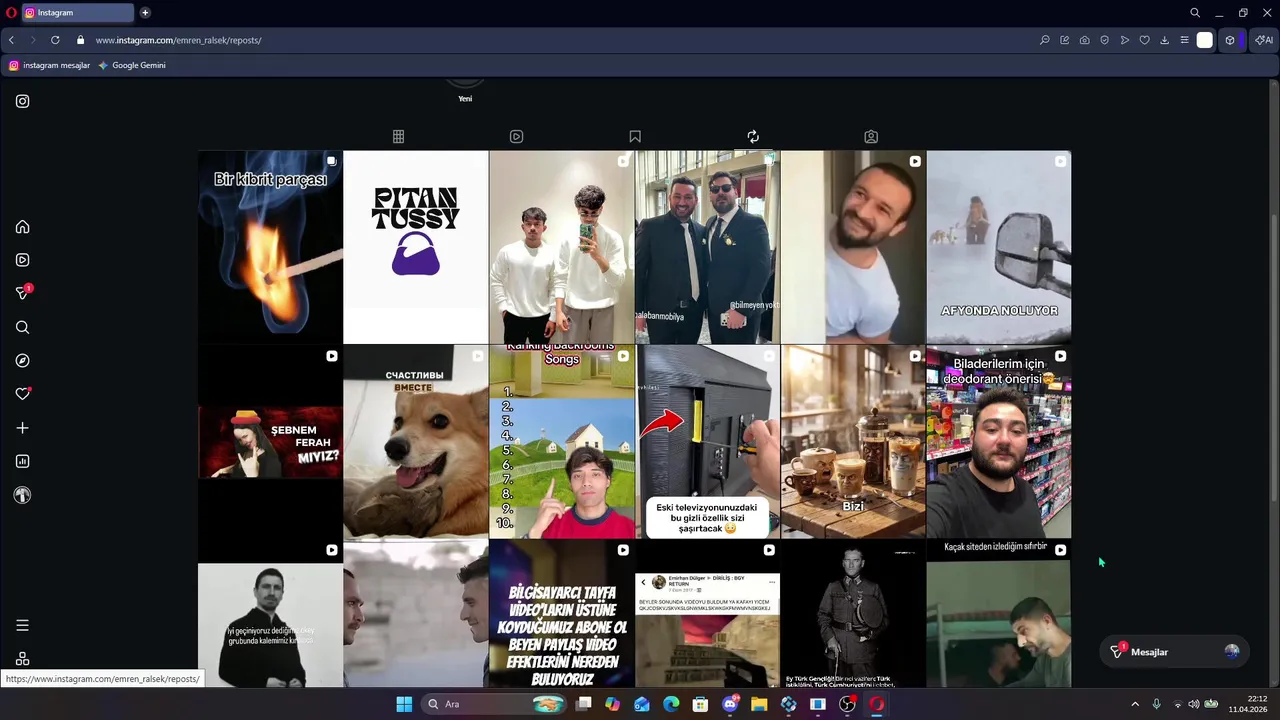This screenshot has height=720, width=1280.
Task: Open Instagram search in sidebar
Action: (22, 327)
